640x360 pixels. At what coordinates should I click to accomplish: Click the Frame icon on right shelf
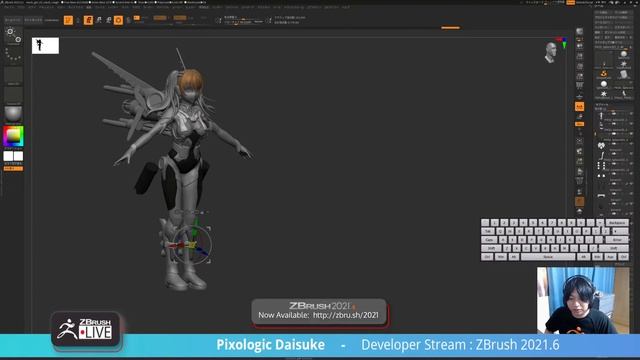click(x=580, y=141)
